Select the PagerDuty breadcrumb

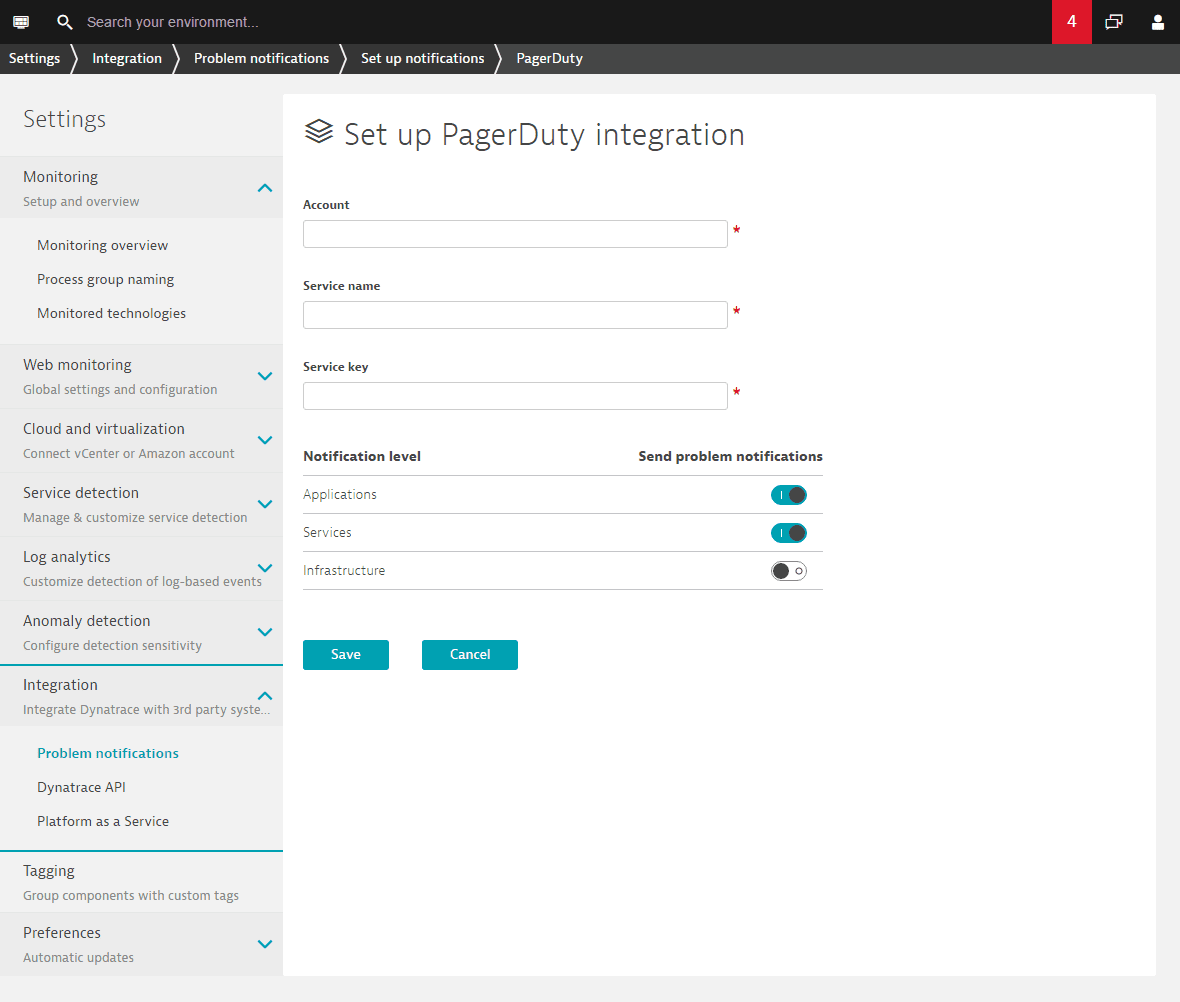coord(549,58)
